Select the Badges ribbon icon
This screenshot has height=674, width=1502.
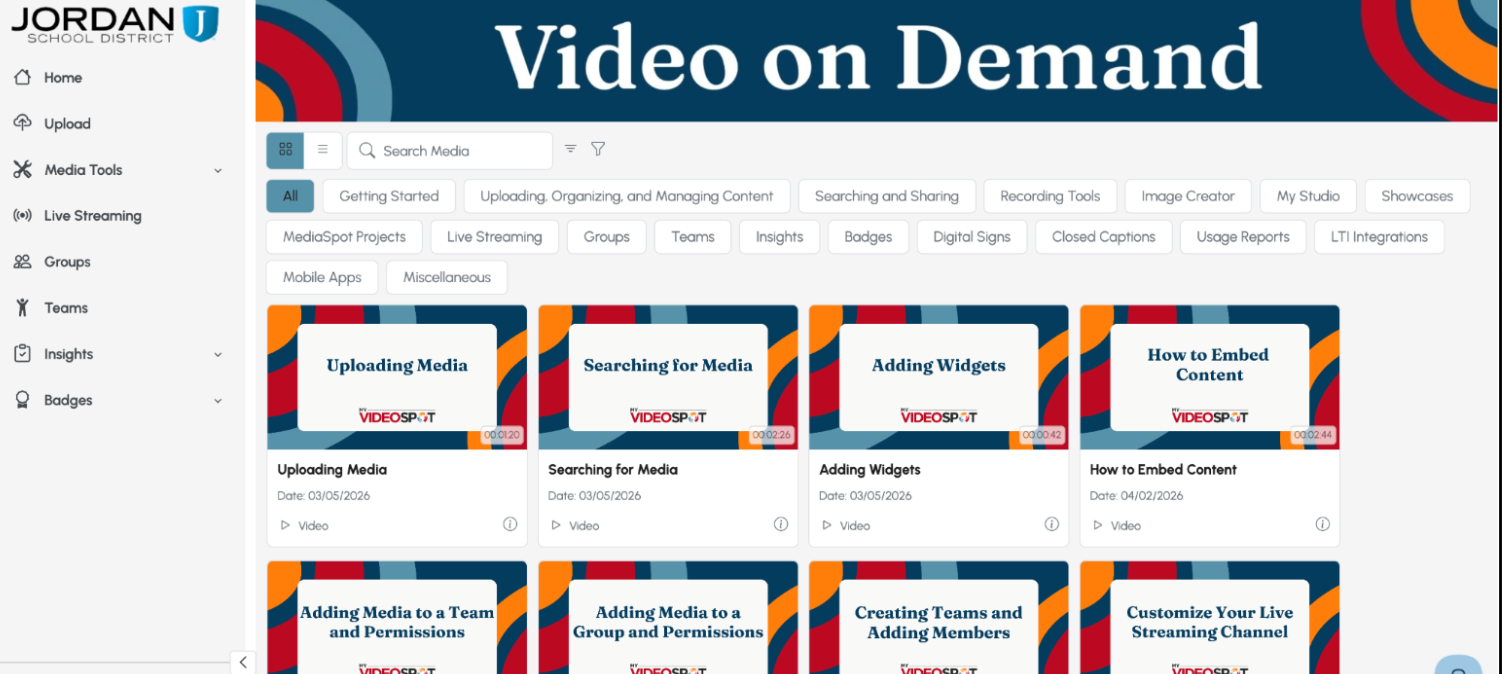pos(22,399)
